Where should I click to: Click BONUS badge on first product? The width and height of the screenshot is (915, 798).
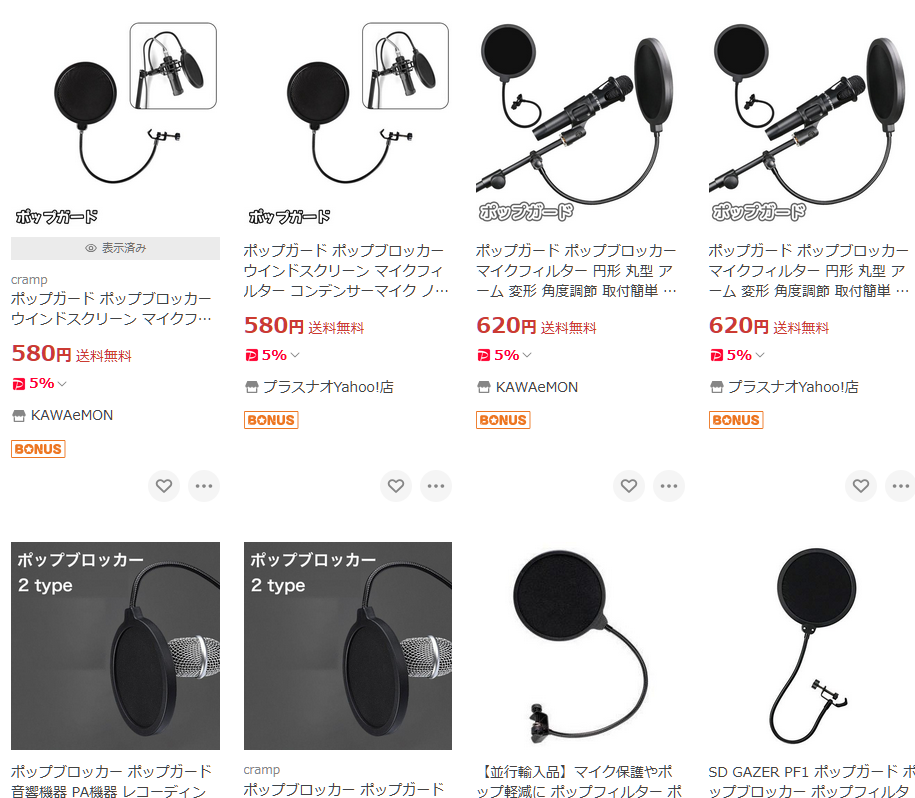[38, 449]
